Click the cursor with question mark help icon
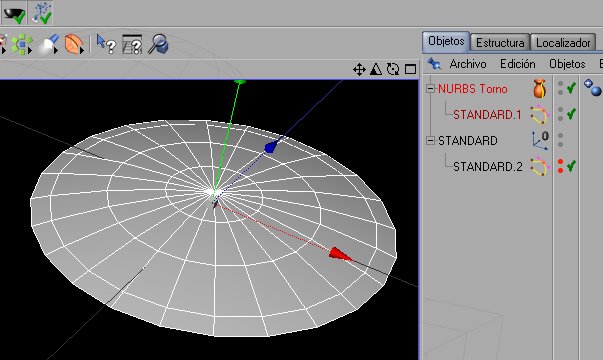Image resolution: width=603 pixels, height=360 pixels. tap(106, 44)
